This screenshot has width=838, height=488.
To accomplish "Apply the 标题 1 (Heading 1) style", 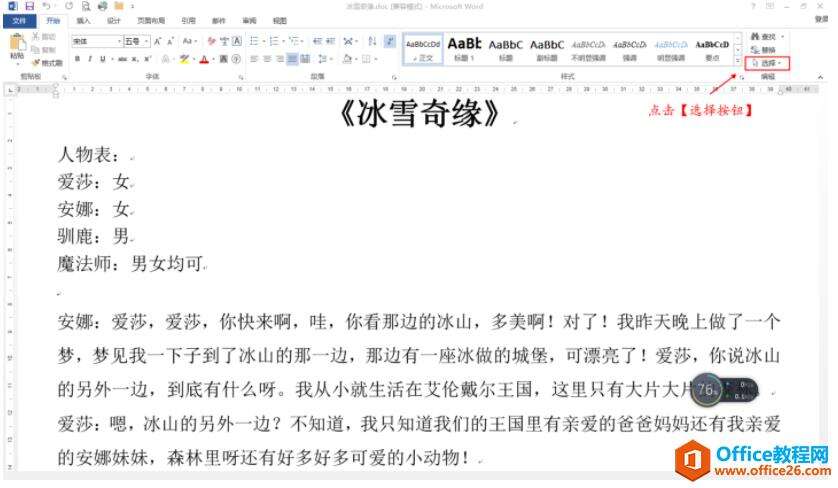I will [x=464, y=49].
